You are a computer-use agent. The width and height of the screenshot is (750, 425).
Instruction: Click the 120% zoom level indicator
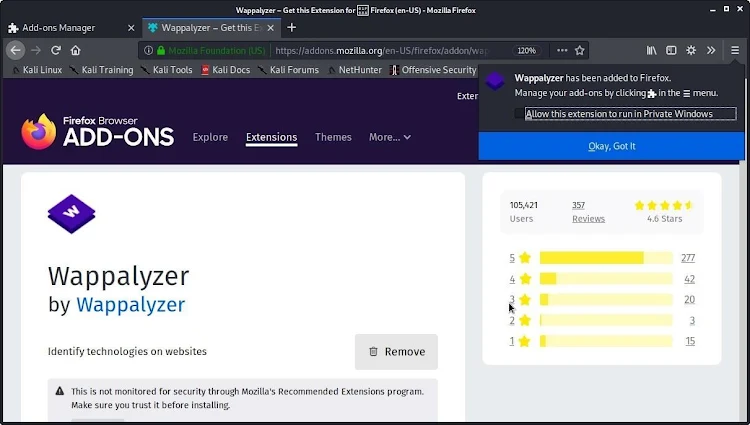click(527, 50)
